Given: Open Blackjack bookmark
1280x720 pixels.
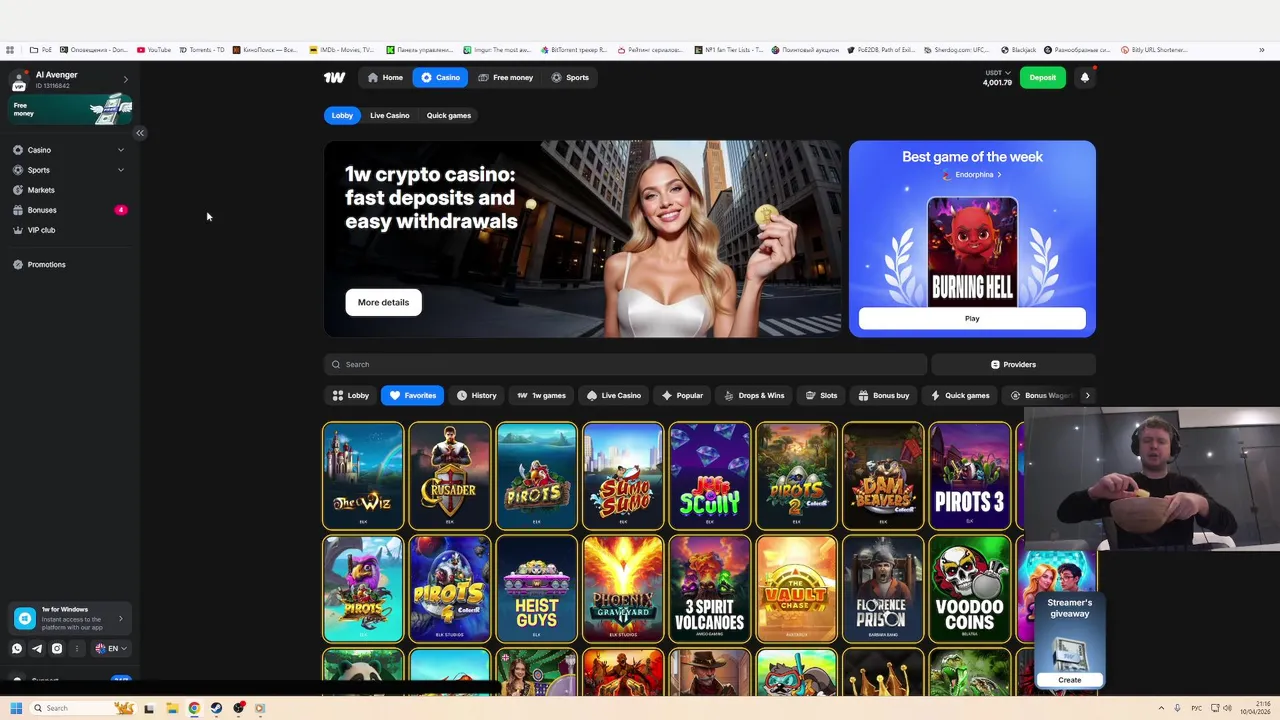Looking at the screenshot, I should point(1018,50).
